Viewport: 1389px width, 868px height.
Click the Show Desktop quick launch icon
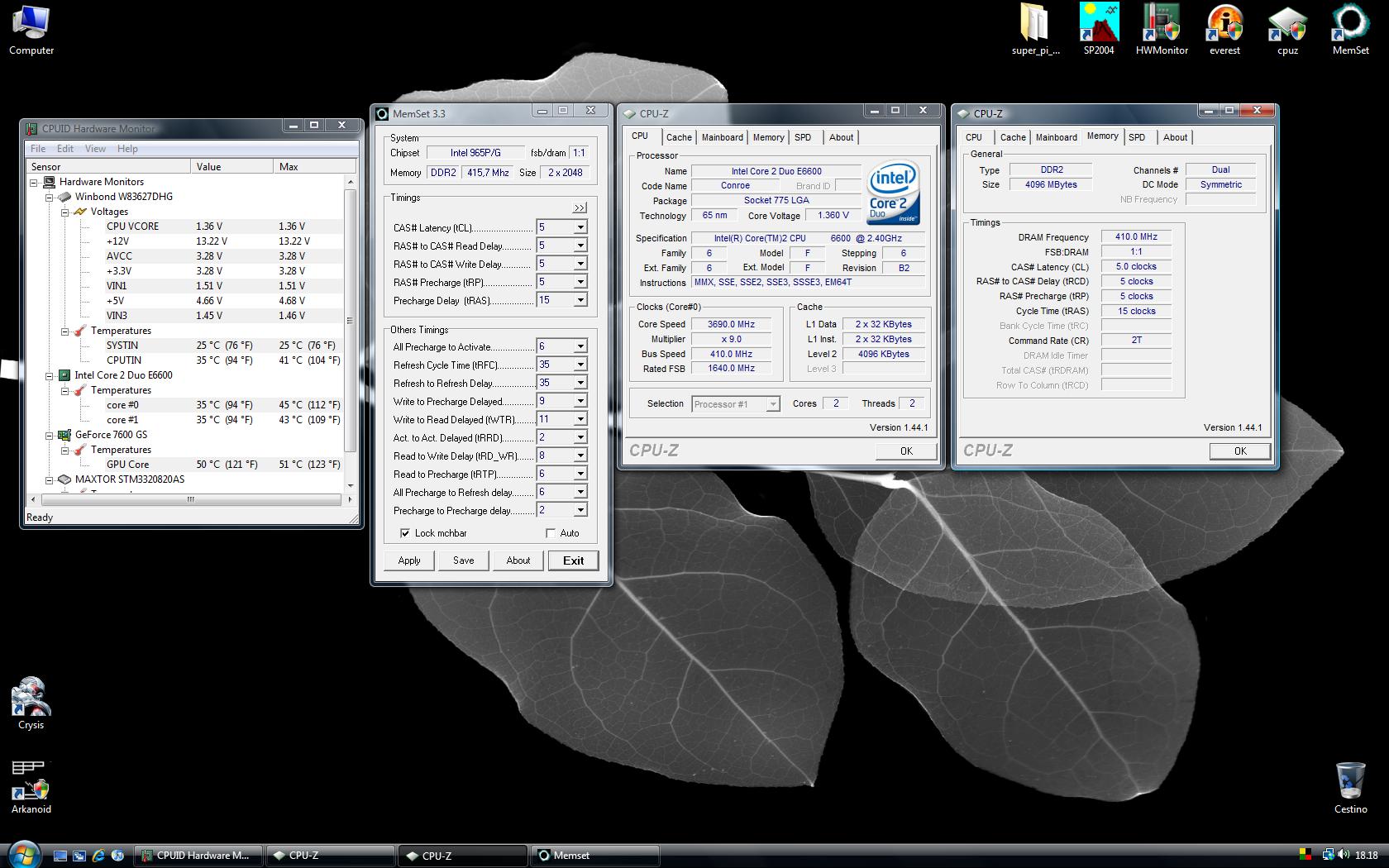click(60, 856)
